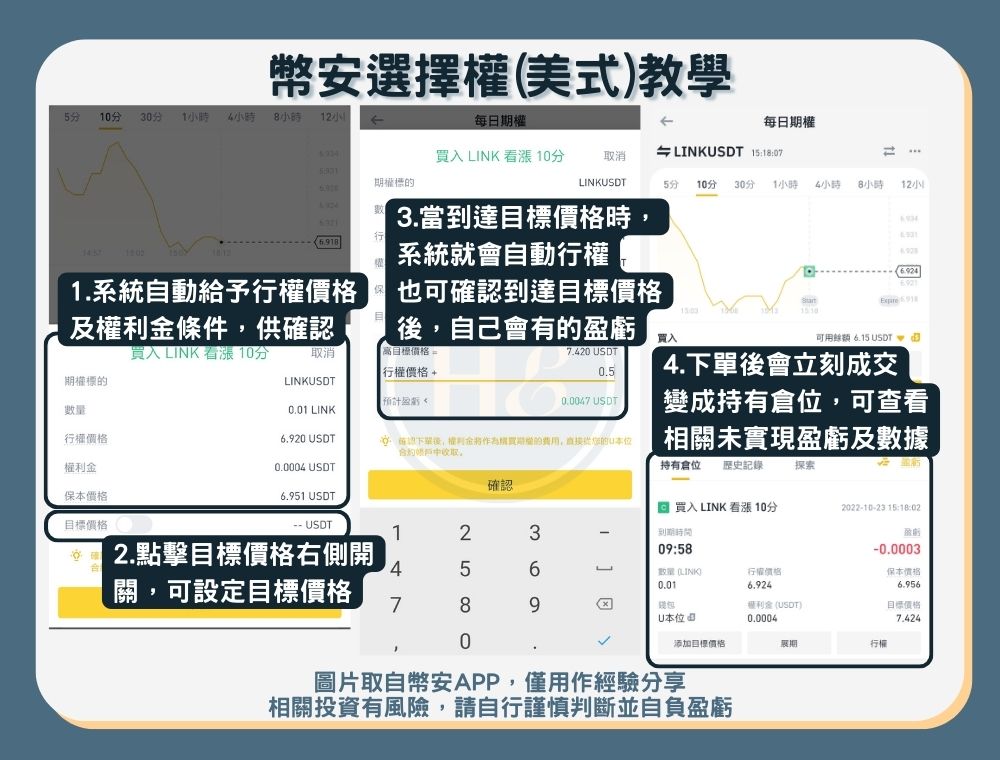
Task: Tap 添加目標價格 button on position card
Action: pos(700,643)
